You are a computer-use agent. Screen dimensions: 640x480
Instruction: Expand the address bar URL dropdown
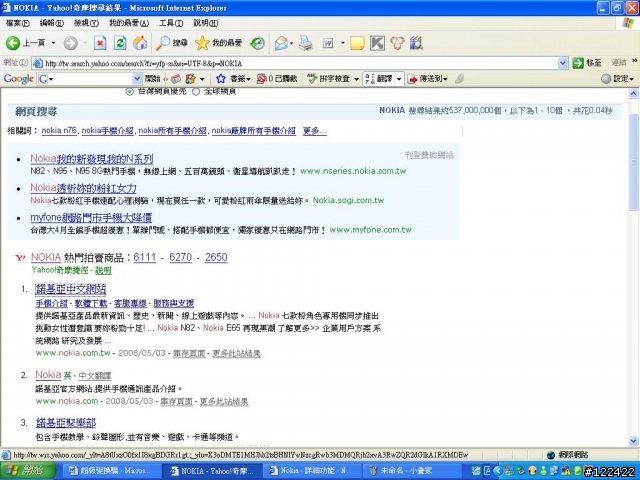pyautogui.click(x=562, y=63)
